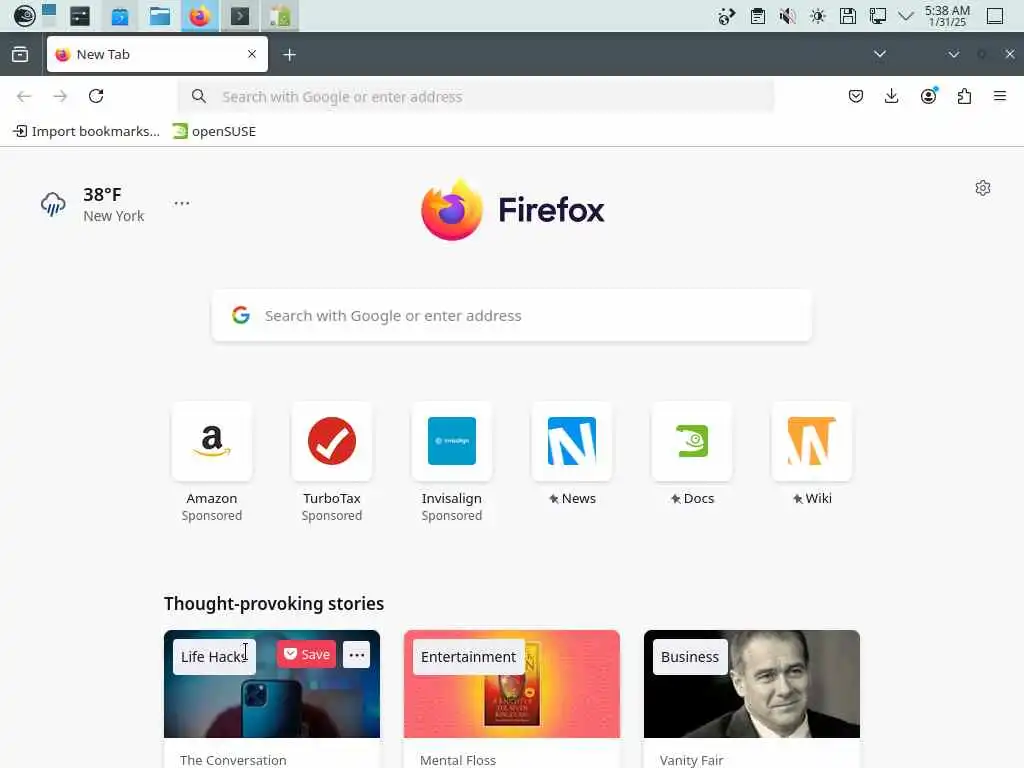Focus the central Google search box
Viewport: 1024px width, 768px height.
512,315
